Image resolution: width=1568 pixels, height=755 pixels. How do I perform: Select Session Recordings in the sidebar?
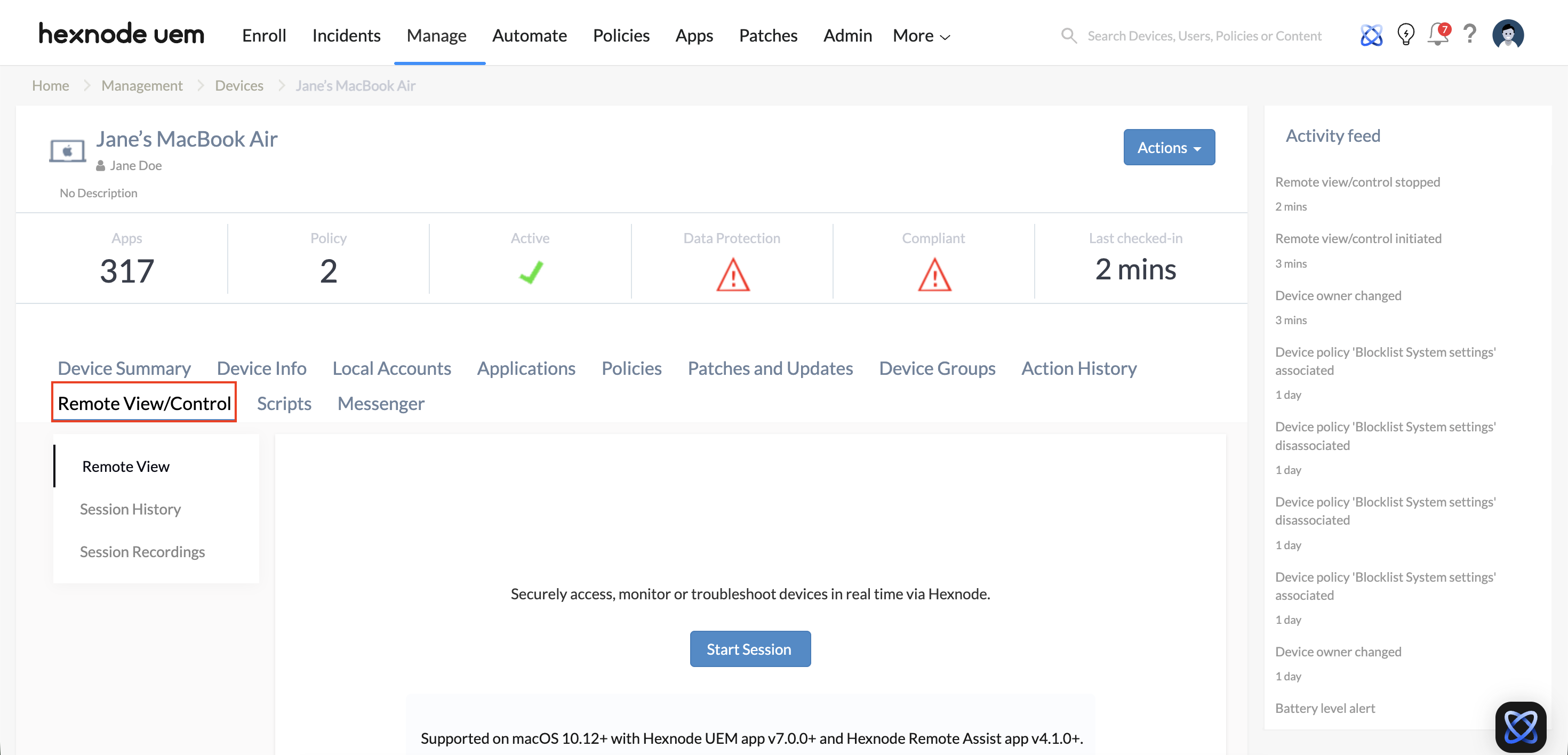(x=142, y=551)
